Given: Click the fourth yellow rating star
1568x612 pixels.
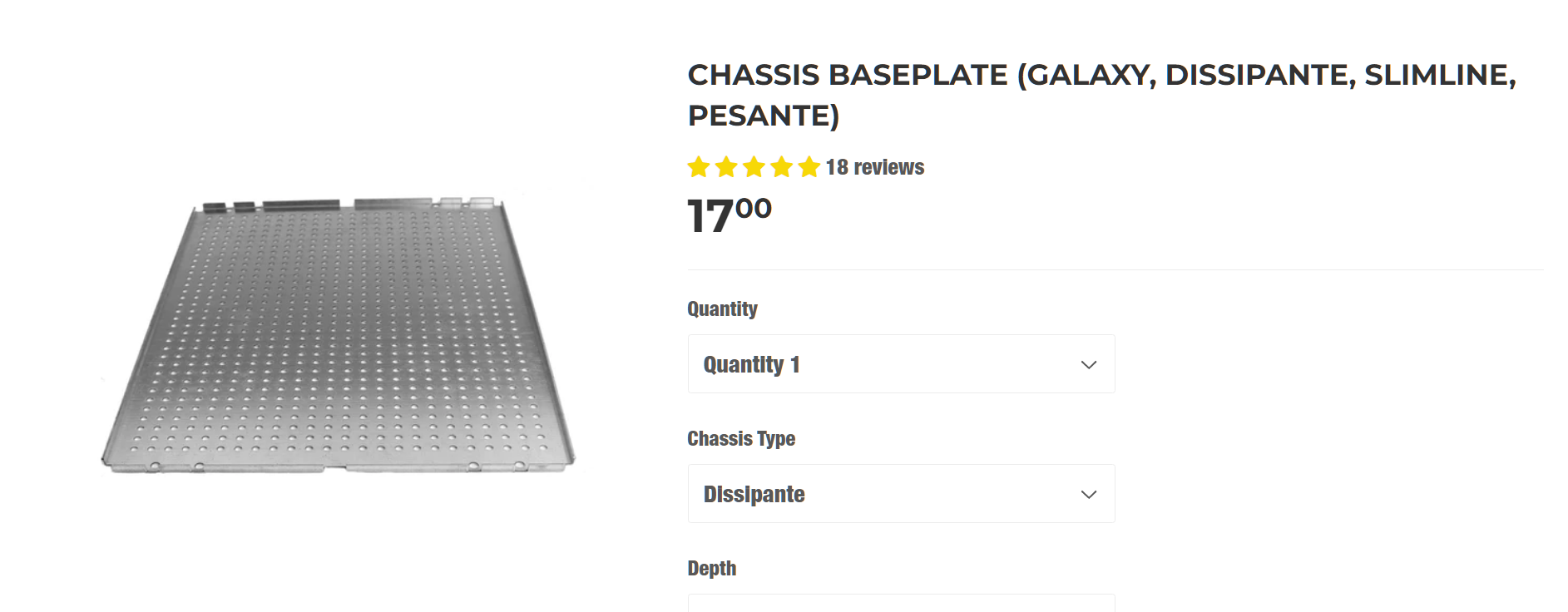Looking at the screenshot, I should pyautogui.click(x=781, y=167).
